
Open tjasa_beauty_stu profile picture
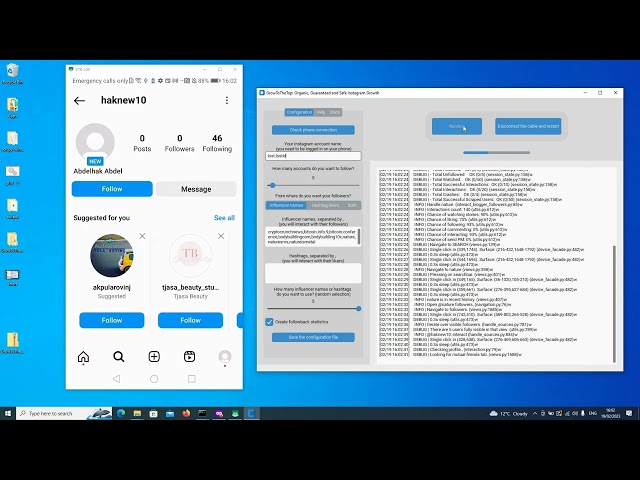pyautogui.click(x=191, y=256)
